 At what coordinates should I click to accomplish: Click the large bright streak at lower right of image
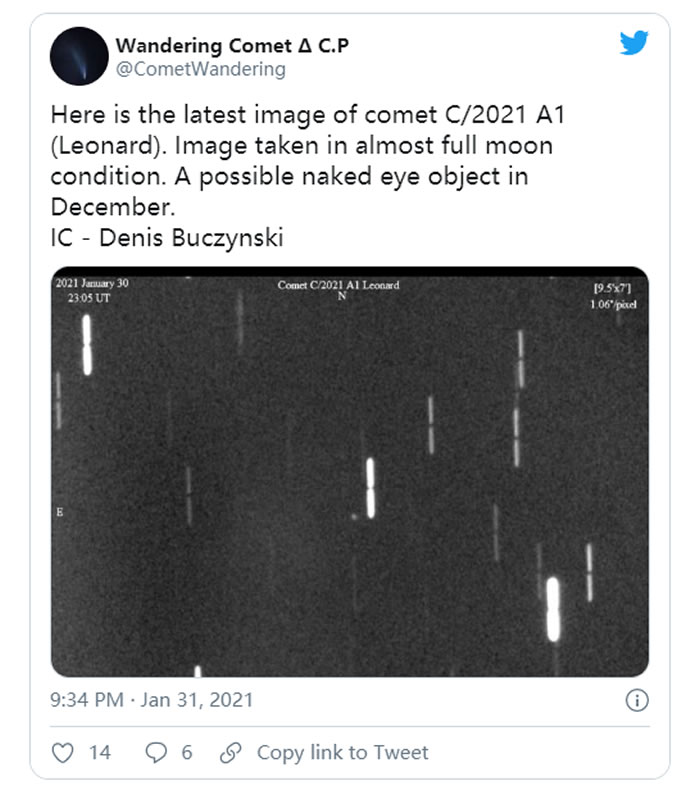[x=552, y=609]
